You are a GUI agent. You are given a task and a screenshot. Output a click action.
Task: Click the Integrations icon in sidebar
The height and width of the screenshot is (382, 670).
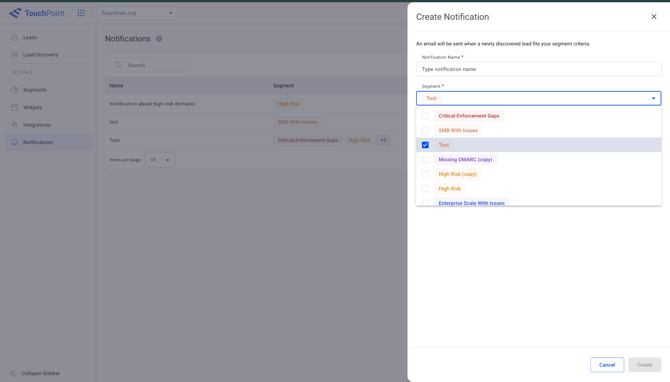[15, 125]
